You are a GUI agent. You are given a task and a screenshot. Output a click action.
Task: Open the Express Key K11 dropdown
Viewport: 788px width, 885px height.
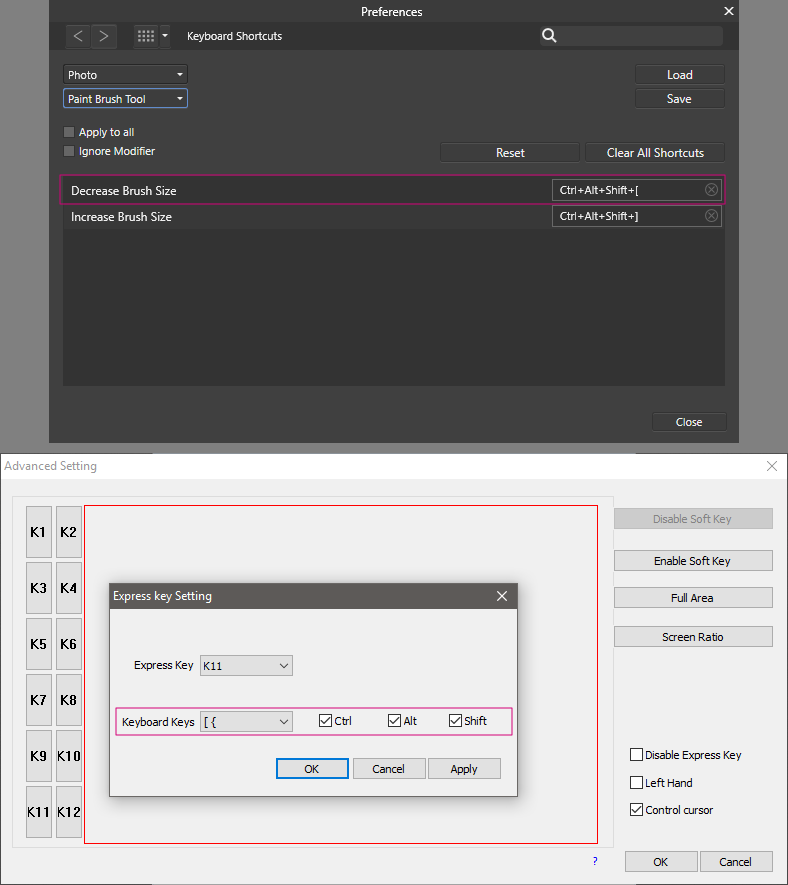coord(246,665)
